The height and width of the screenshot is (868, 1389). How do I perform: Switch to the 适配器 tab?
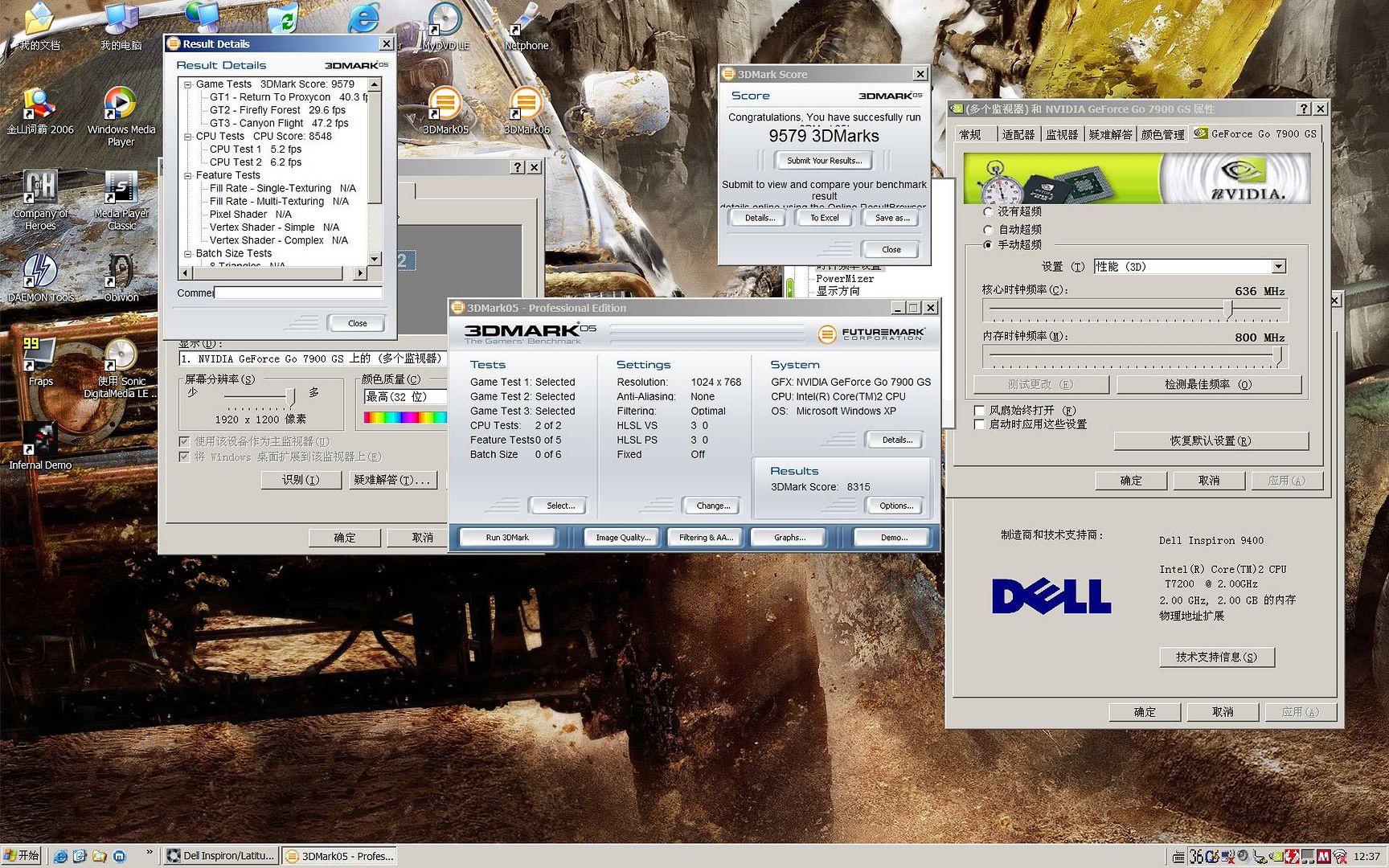1018,134
